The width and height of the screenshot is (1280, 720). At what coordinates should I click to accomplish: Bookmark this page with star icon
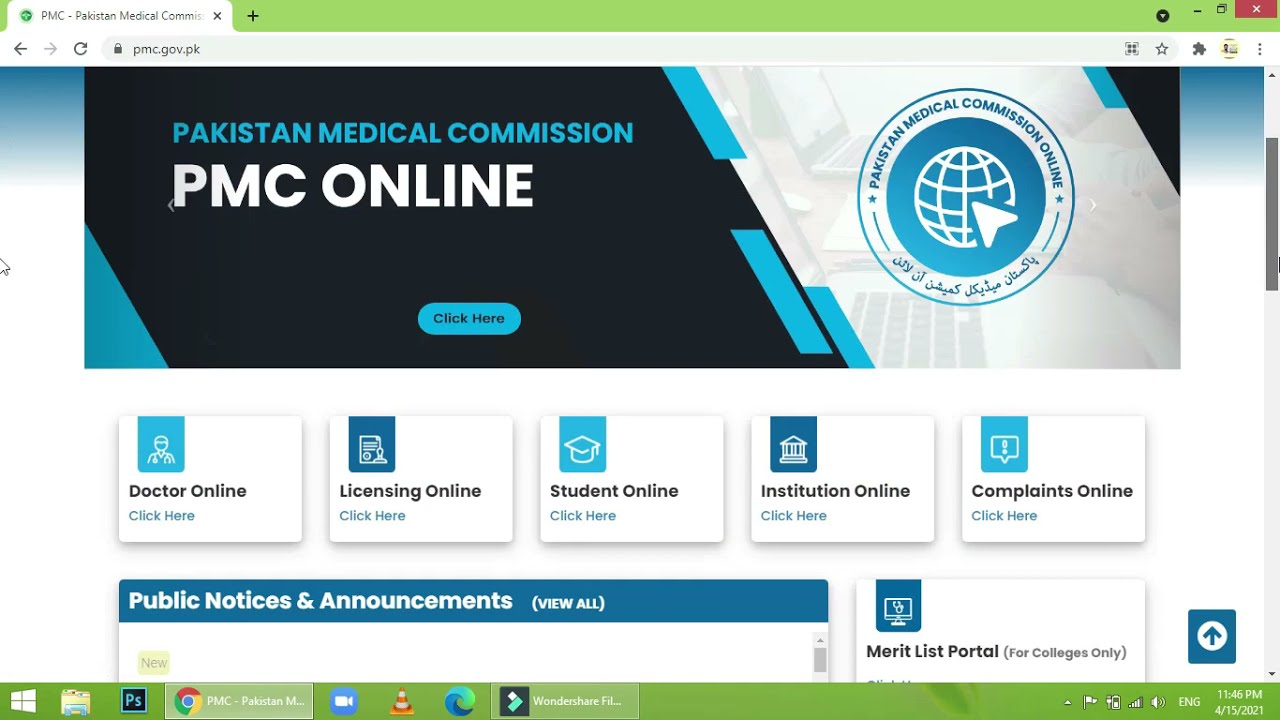pos(1162,49)
